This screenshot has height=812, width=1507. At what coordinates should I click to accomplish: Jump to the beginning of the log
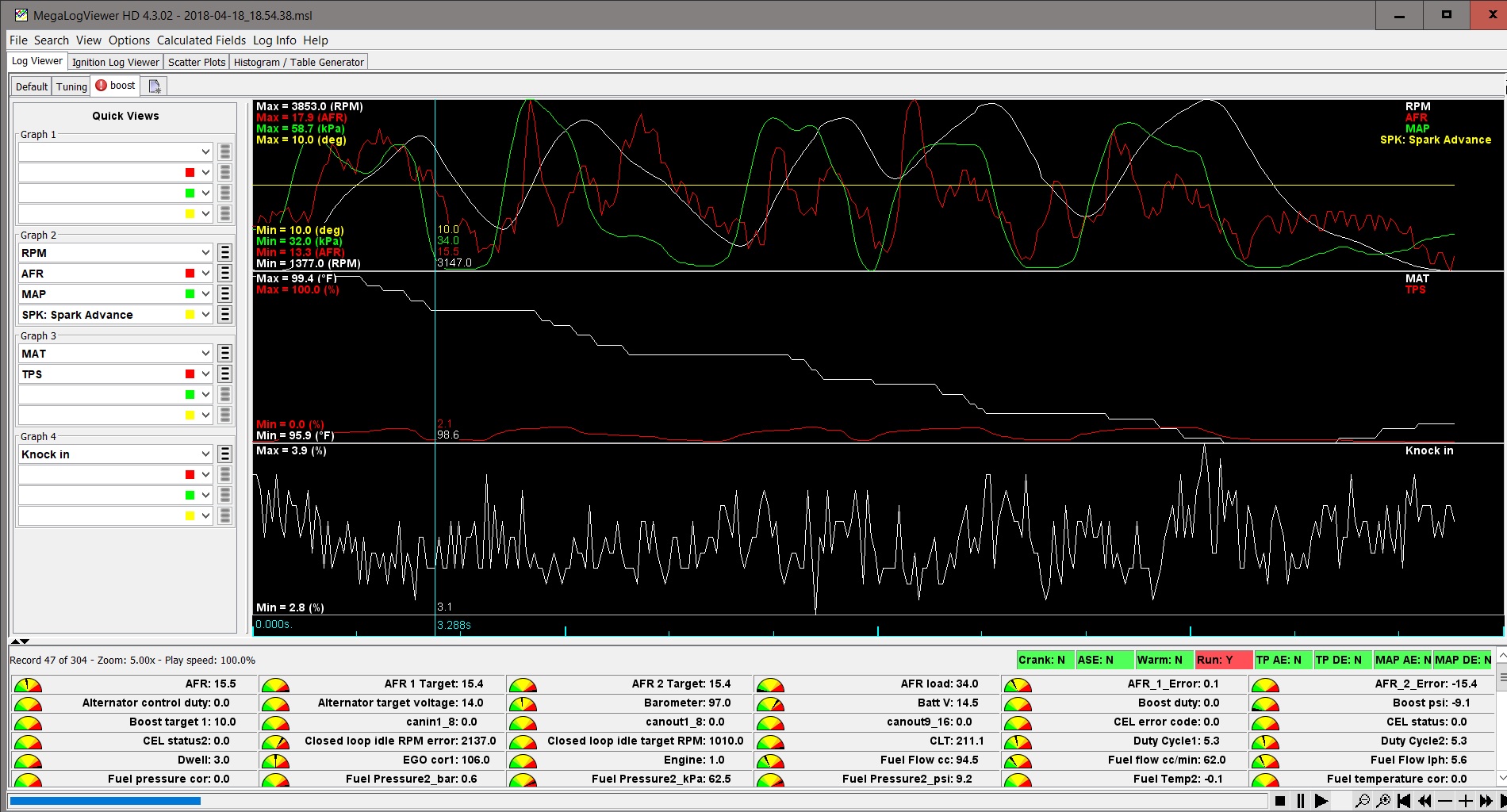1404,801
